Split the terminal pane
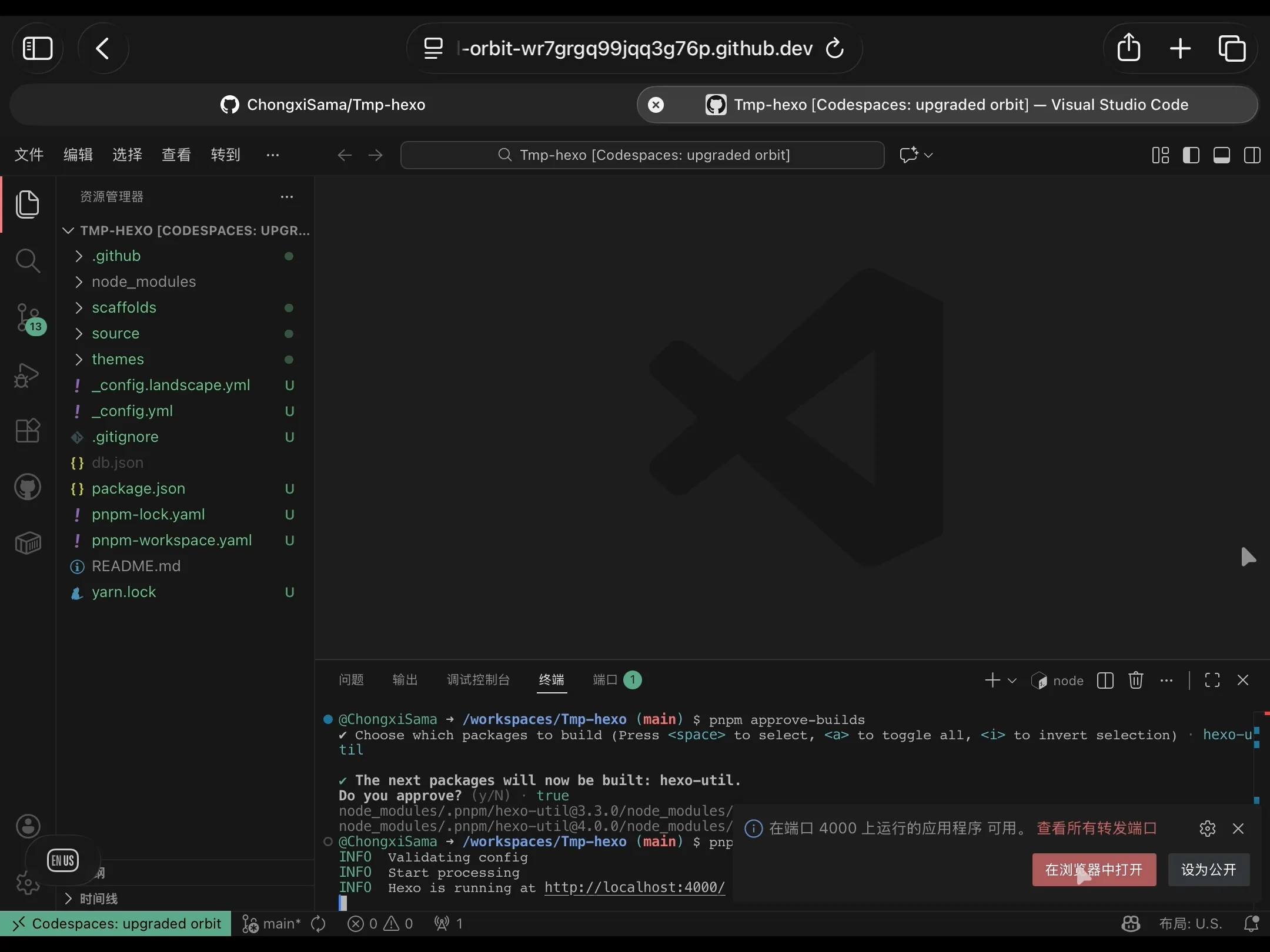The image size is (1270, 952). (x=1105, y=680)
